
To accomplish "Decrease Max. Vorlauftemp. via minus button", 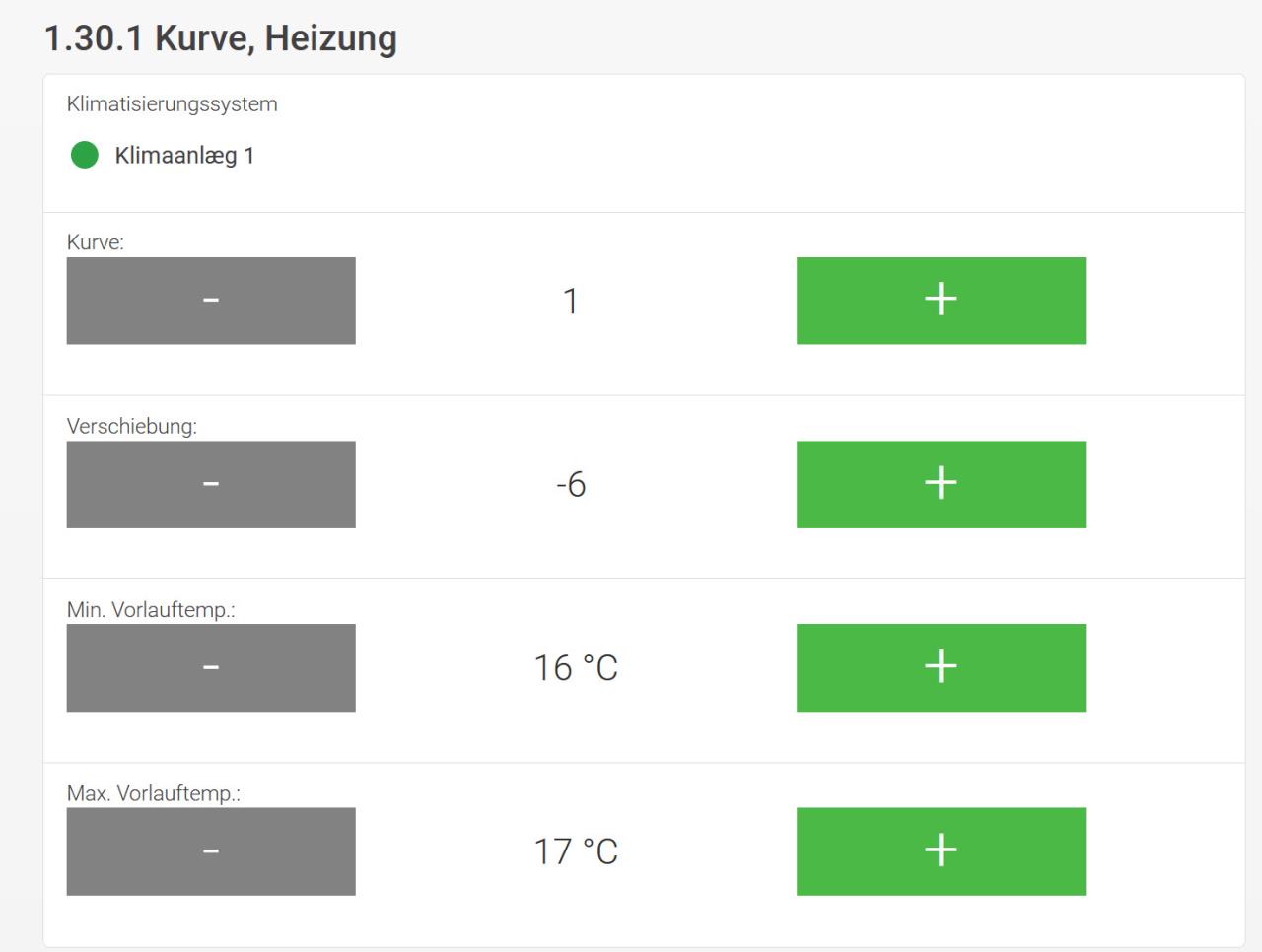I will (211, 851).
